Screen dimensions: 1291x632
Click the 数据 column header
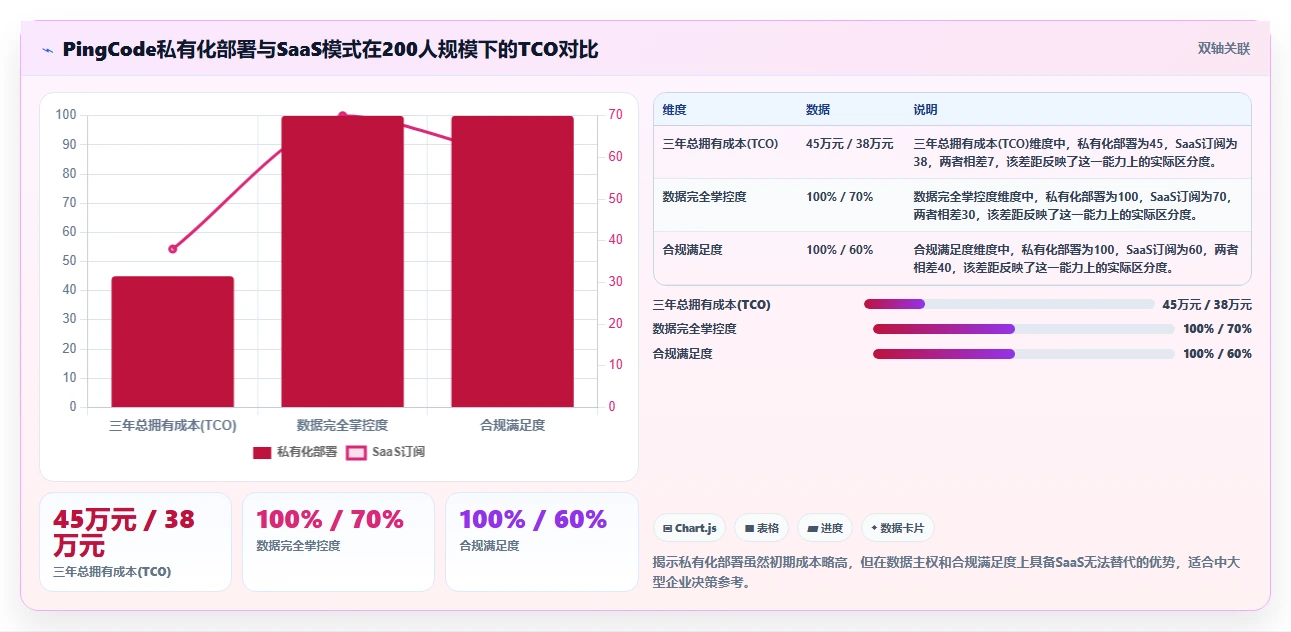pyautogui.click(x=818, y=110)
